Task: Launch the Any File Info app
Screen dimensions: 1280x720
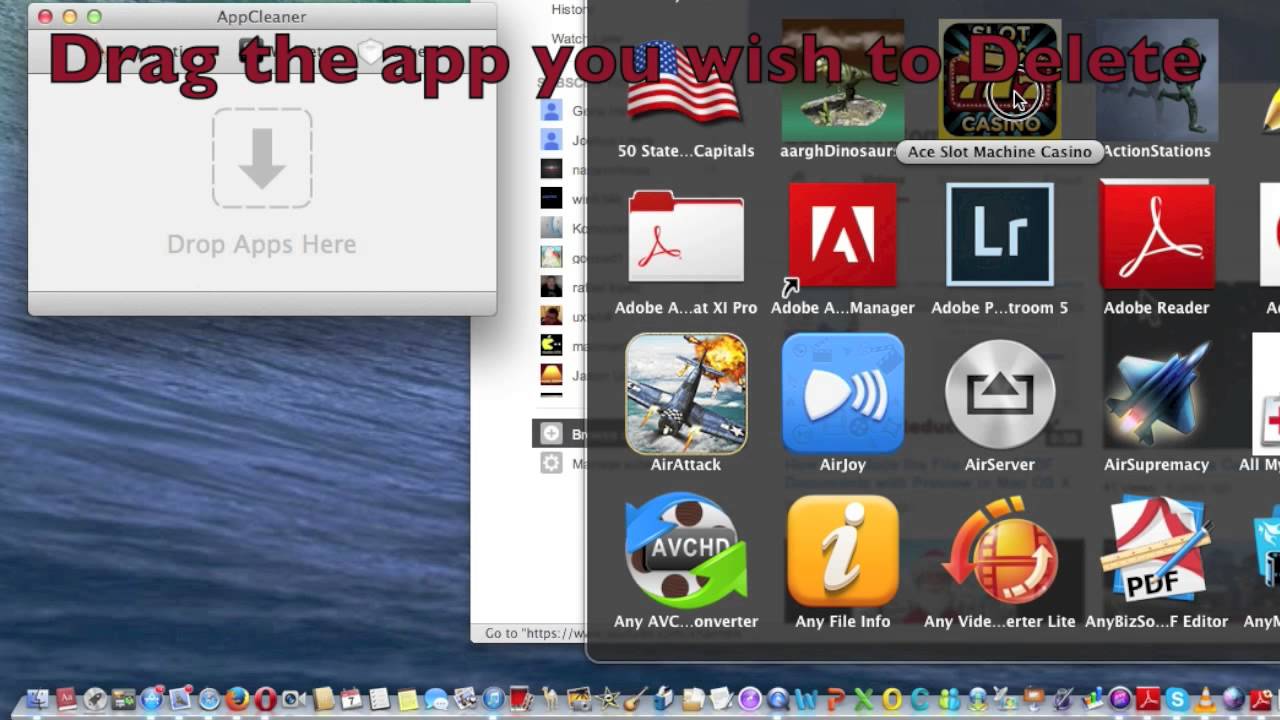Action: click(x=842, y=550)
